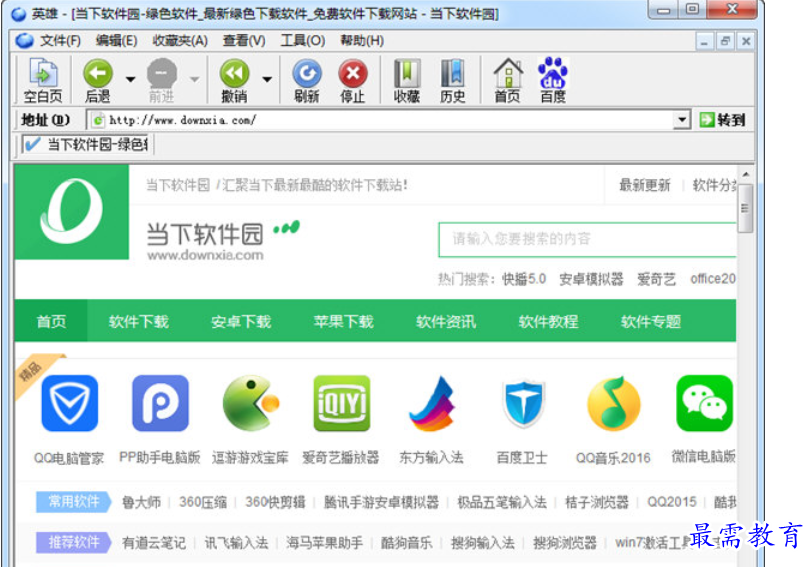Open the 查看(V) menu

(x=244, y=40)
